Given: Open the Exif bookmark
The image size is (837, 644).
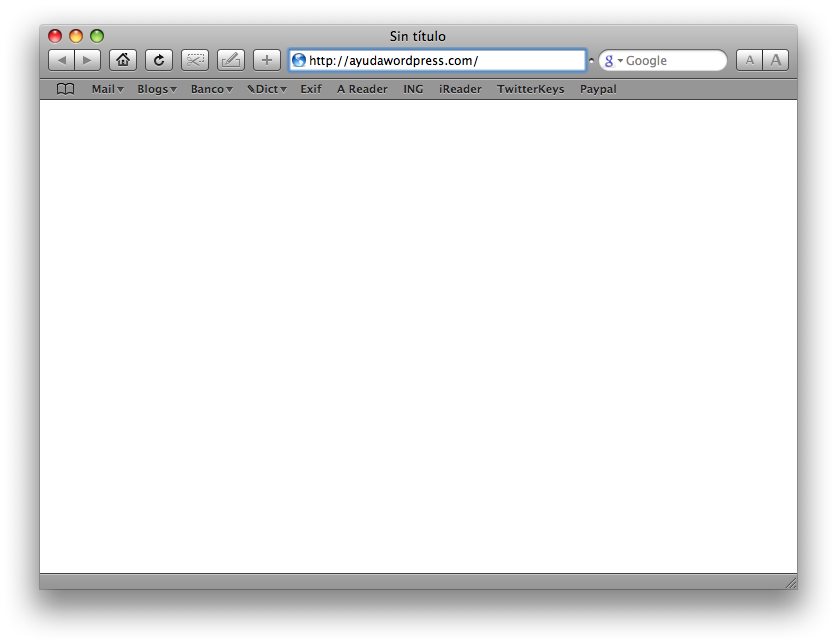Looking at the screenshot, I should (x=311, y=89).
